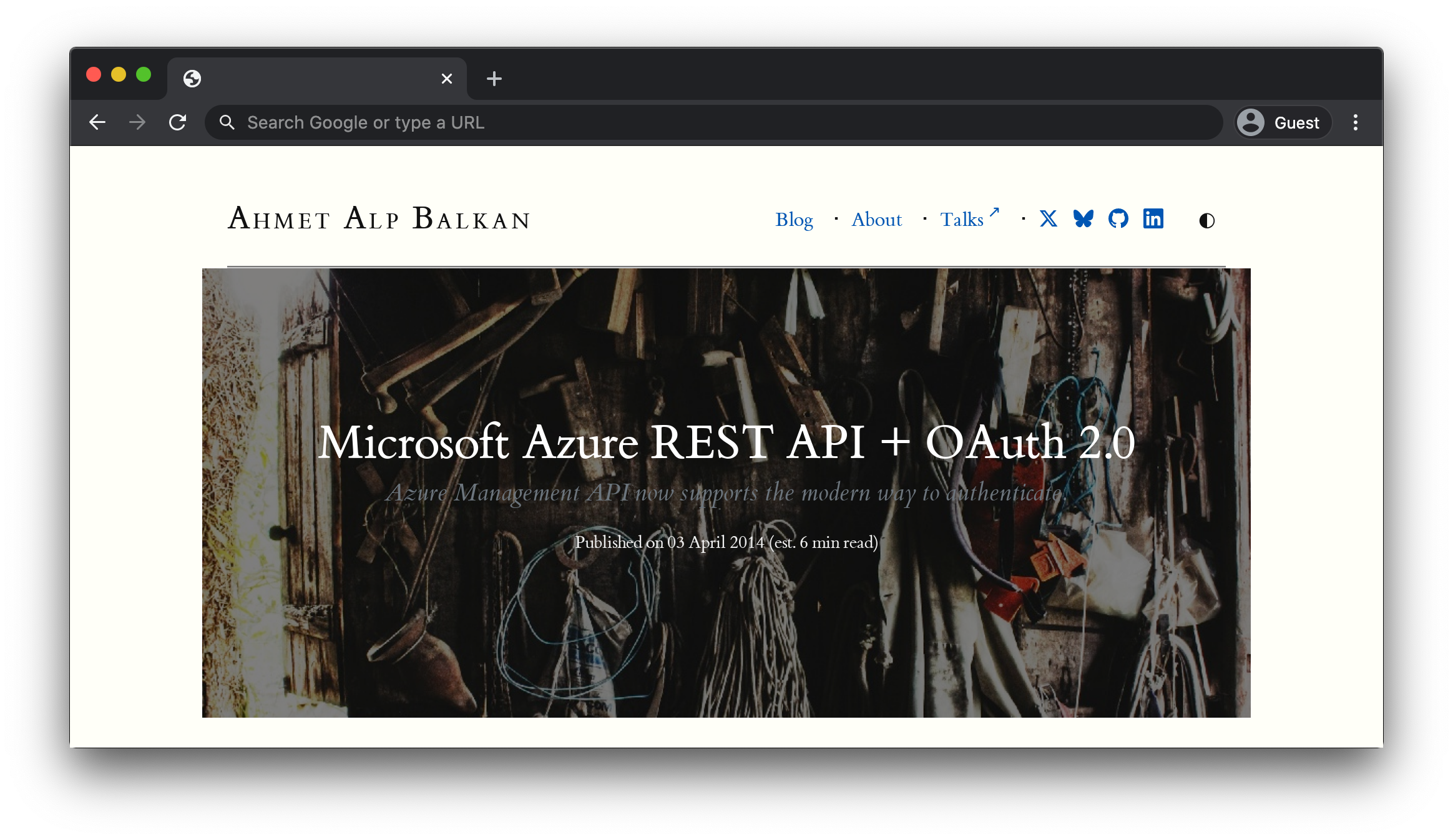Minimize the window with the yellow button
Screen dimensions: 1453x840
coord(119,75)
